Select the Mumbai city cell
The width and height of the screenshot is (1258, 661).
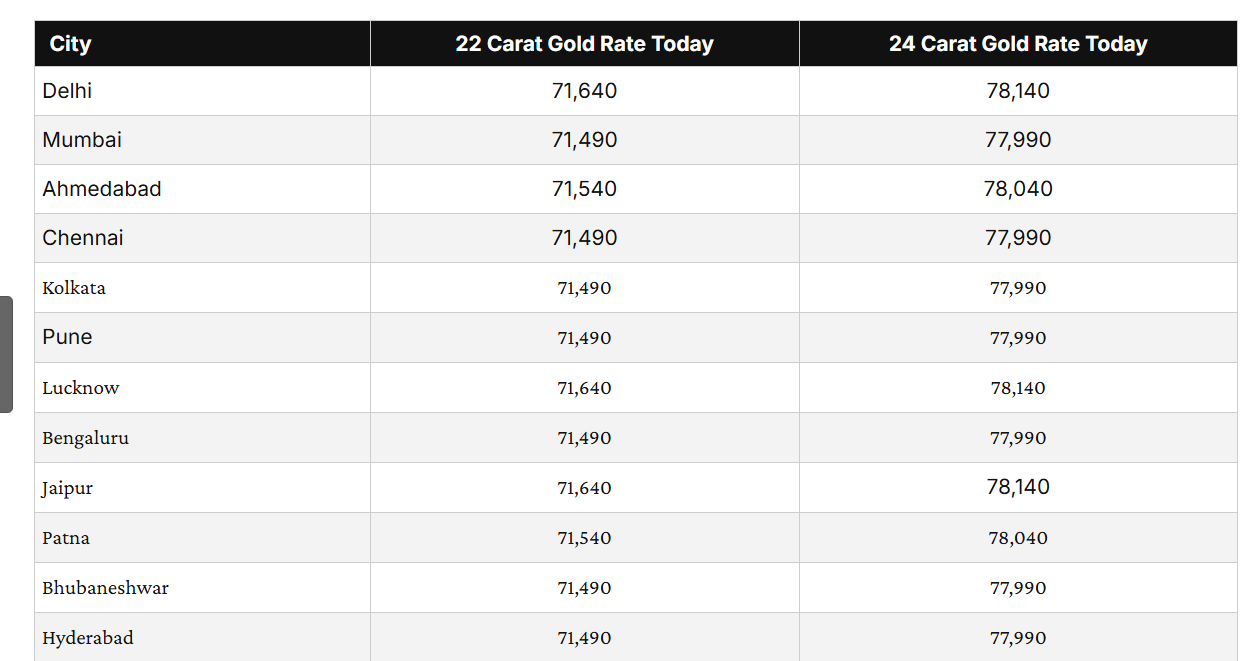pos(82,140)
